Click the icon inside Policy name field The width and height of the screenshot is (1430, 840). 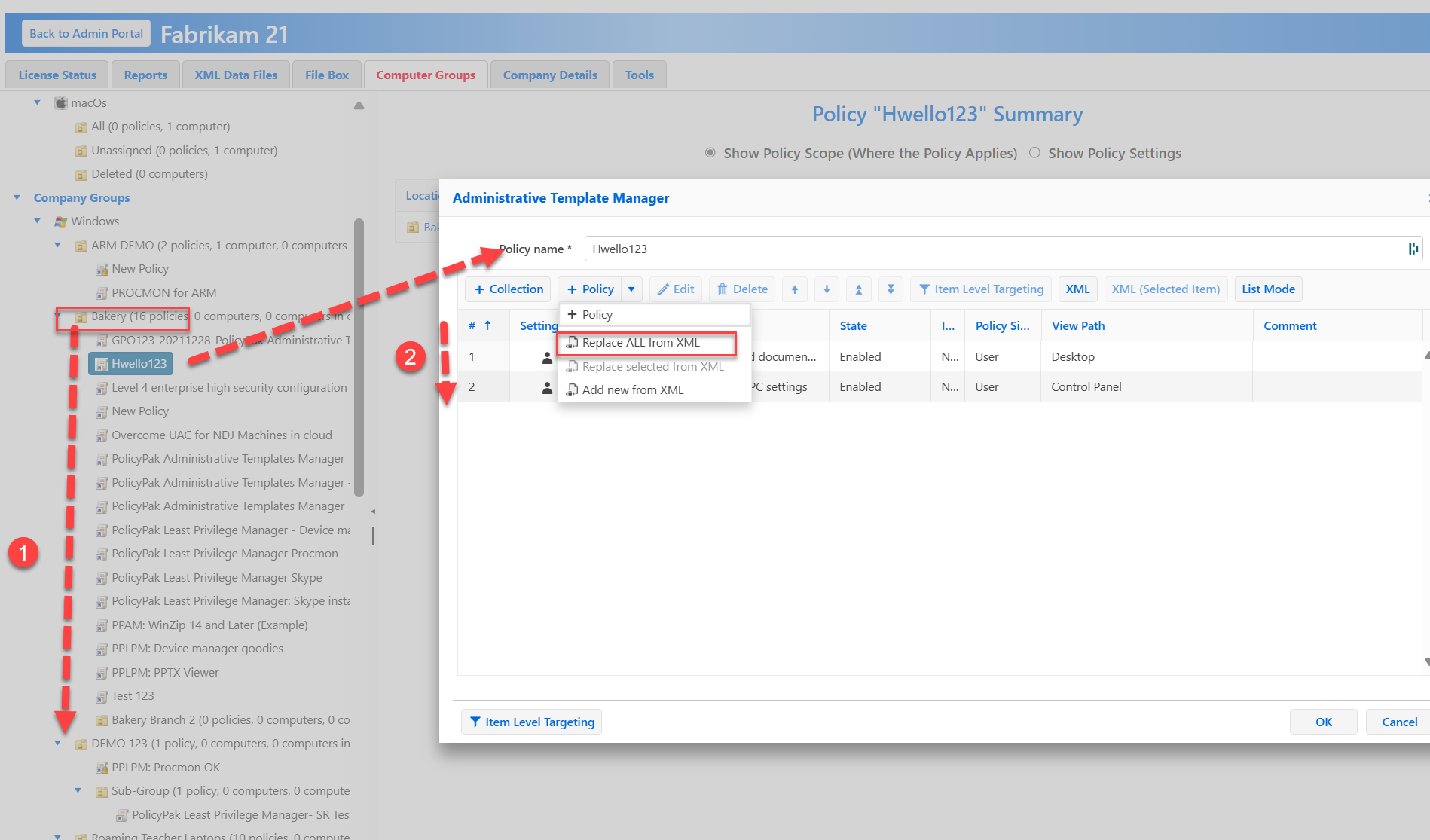point(1413,249)
